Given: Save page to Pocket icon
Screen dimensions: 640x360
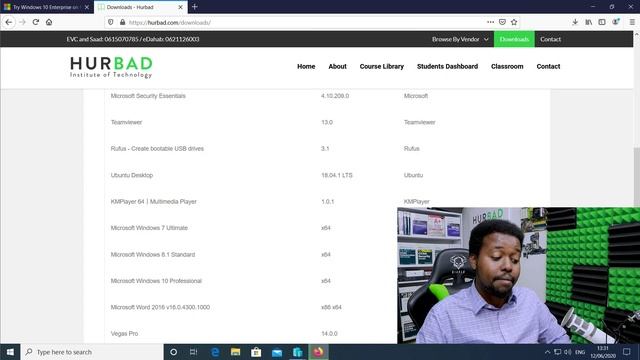Looking at the screenshot, I should (502, 22).
